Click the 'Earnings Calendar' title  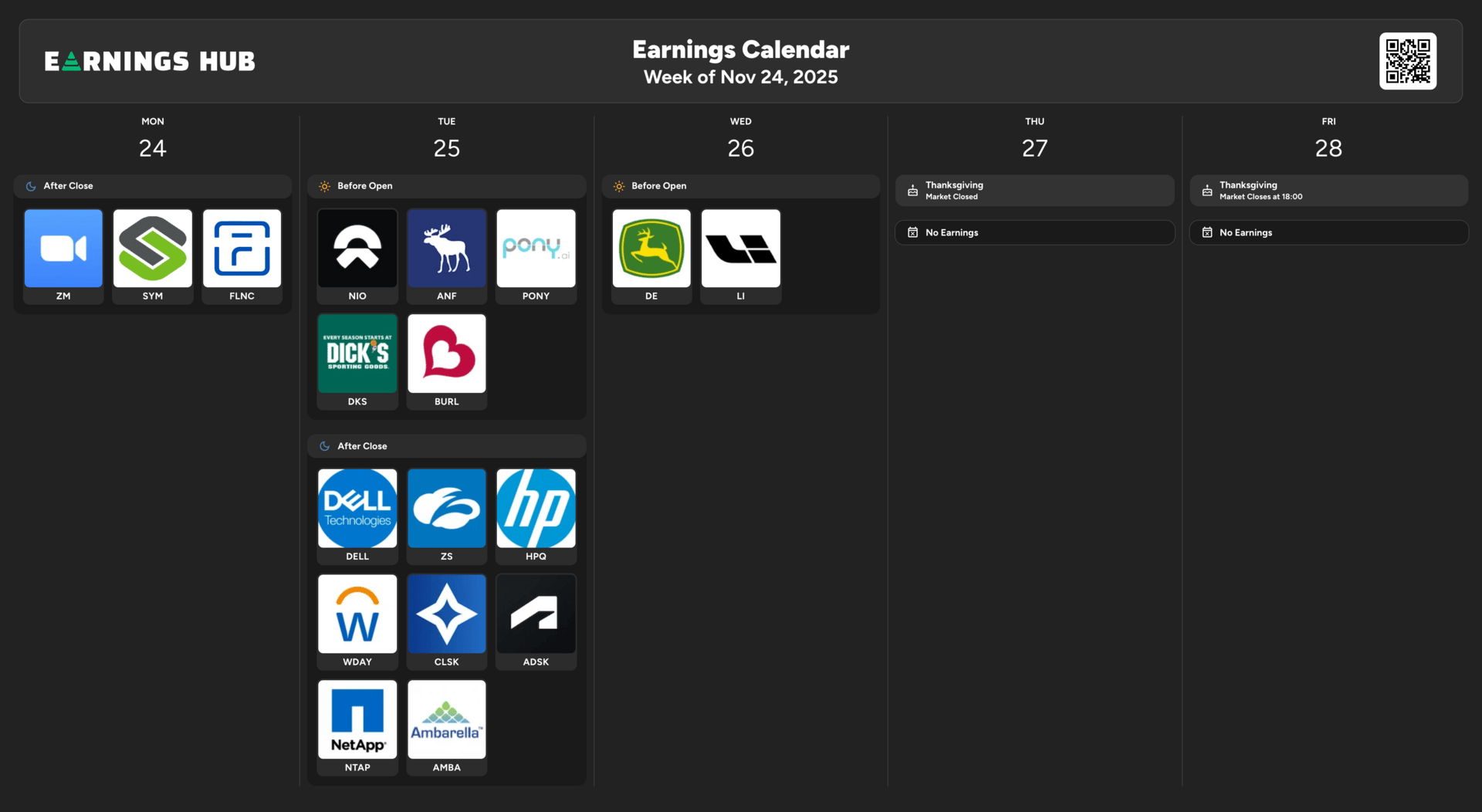click(x=741, y=49)
